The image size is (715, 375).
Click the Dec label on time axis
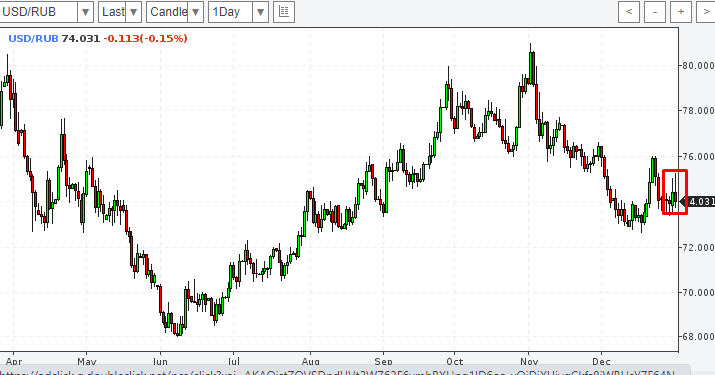[x=601, y=361]
